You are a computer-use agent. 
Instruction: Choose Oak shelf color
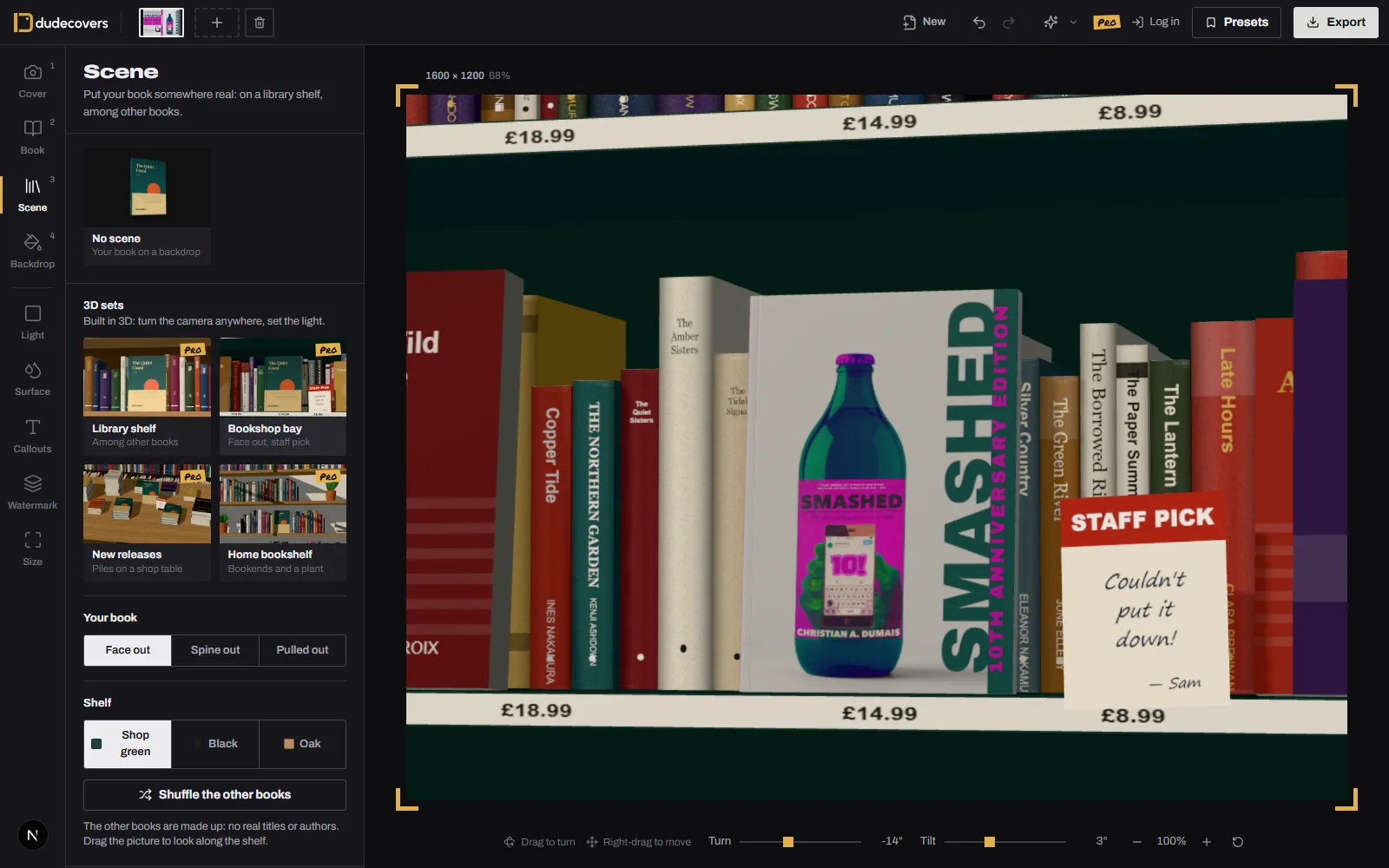pyautogui.click(x=302, y=744)
